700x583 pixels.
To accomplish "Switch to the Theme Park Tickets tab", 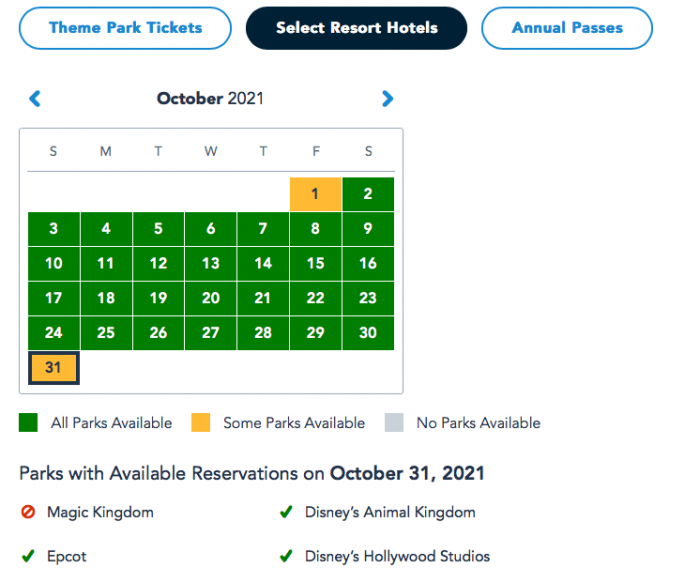I will 126,28.
